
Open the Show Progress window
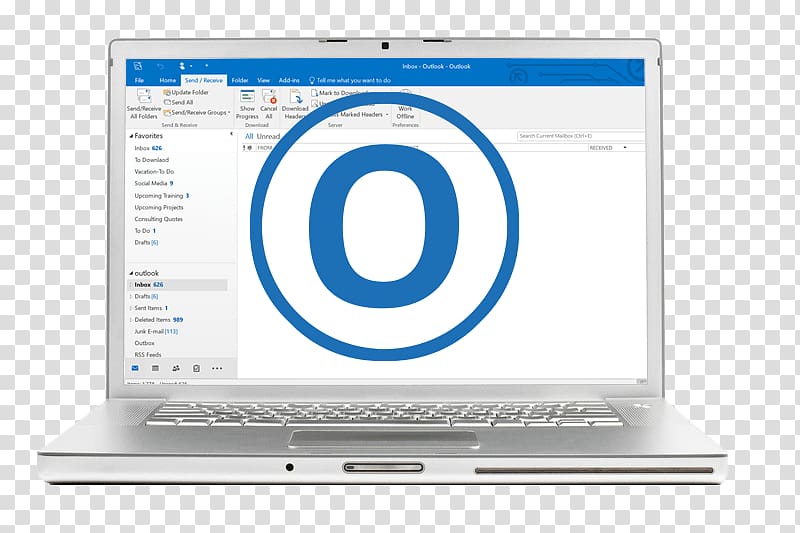pyautogui.click(x=247, y=105)
